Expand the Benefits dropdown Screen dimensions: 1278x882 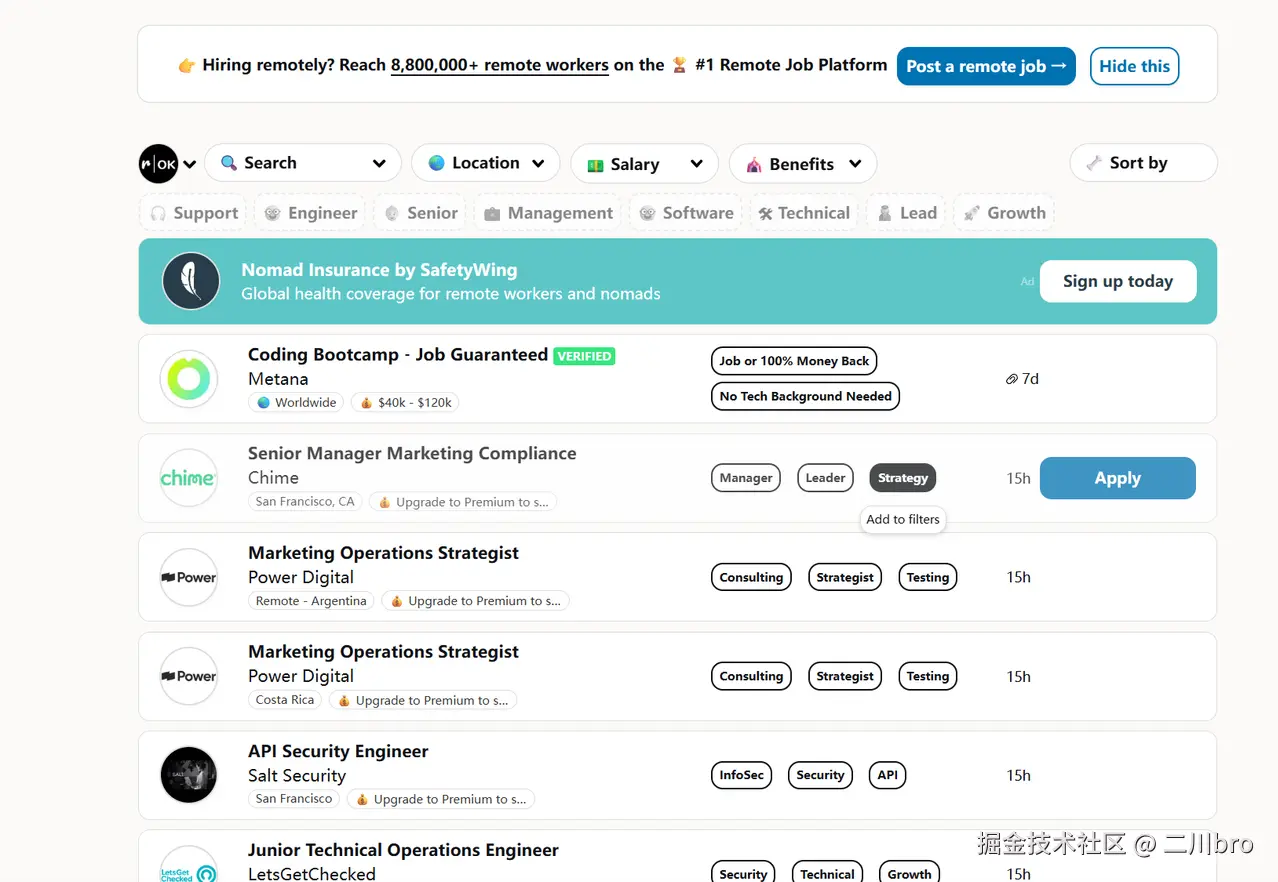[x=802, y=164]
